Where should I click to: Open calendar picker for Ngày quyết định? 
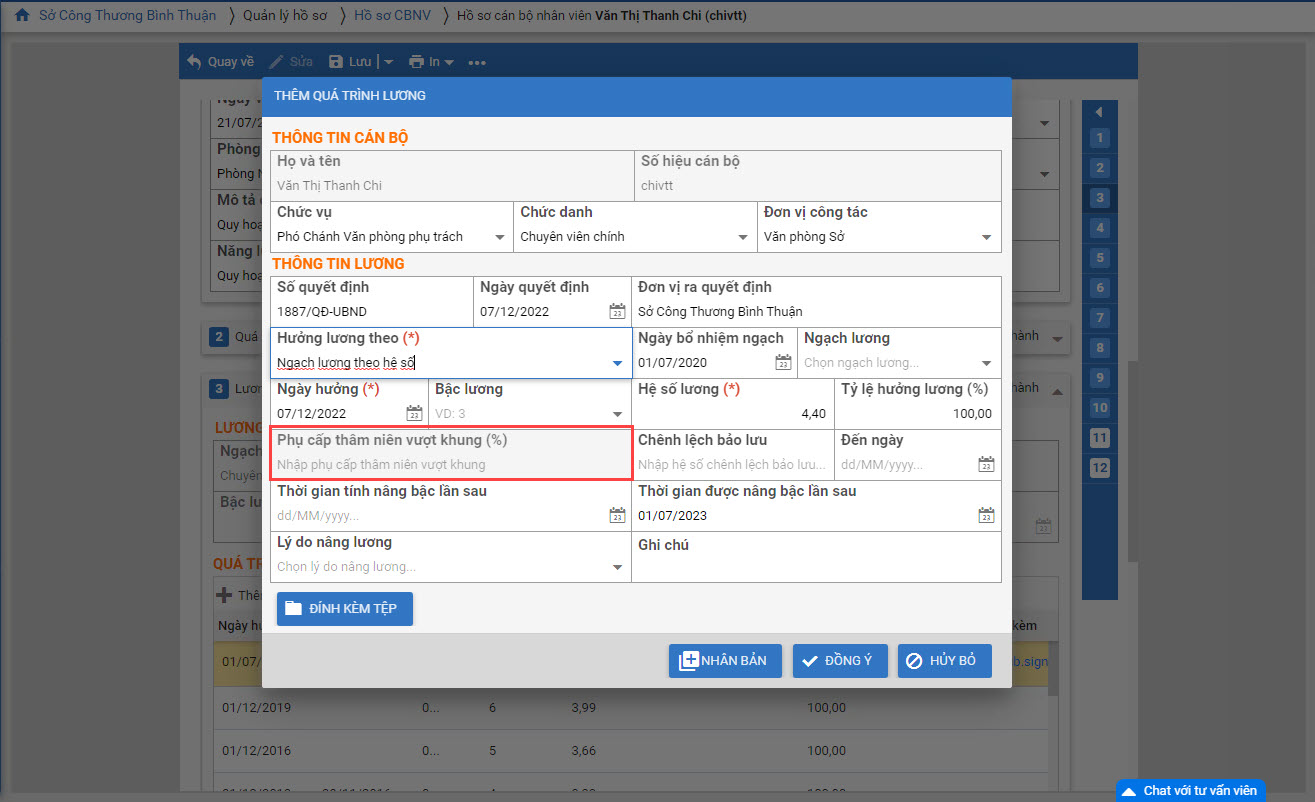617,312
